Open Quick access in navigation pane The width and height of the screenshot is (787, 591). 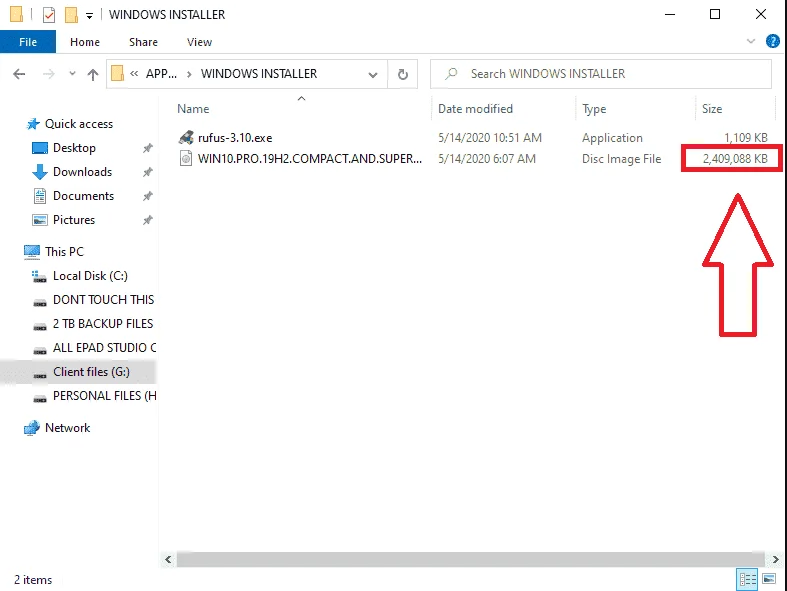click(79, 124)
